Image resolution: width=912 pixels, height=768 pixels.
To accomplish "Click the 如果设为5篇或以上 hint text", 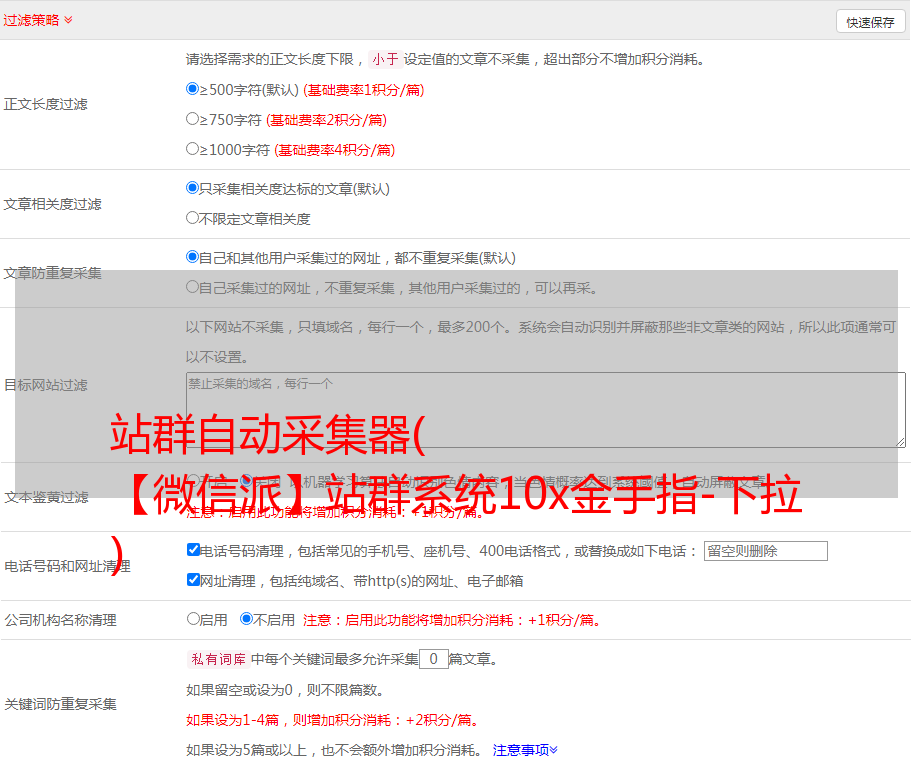I will (x=334, y=751).
